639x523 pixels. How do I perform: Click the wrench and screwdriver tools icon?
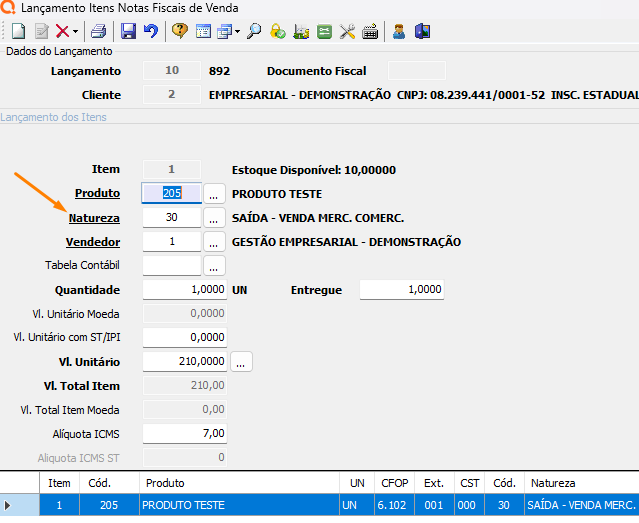click(348, 32)
